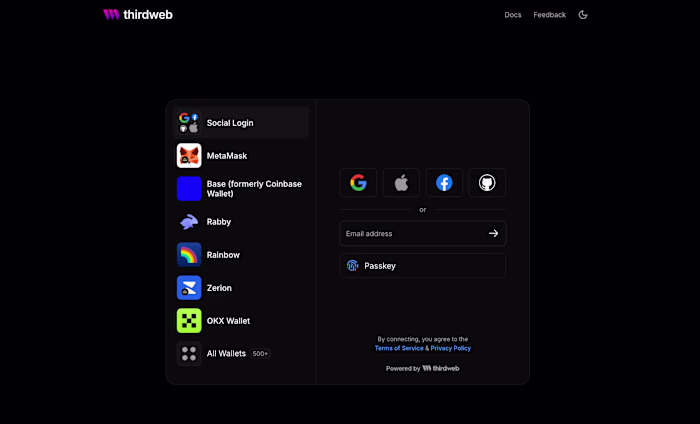
Task: Sign in with Google button
Action: click(358, 183)
